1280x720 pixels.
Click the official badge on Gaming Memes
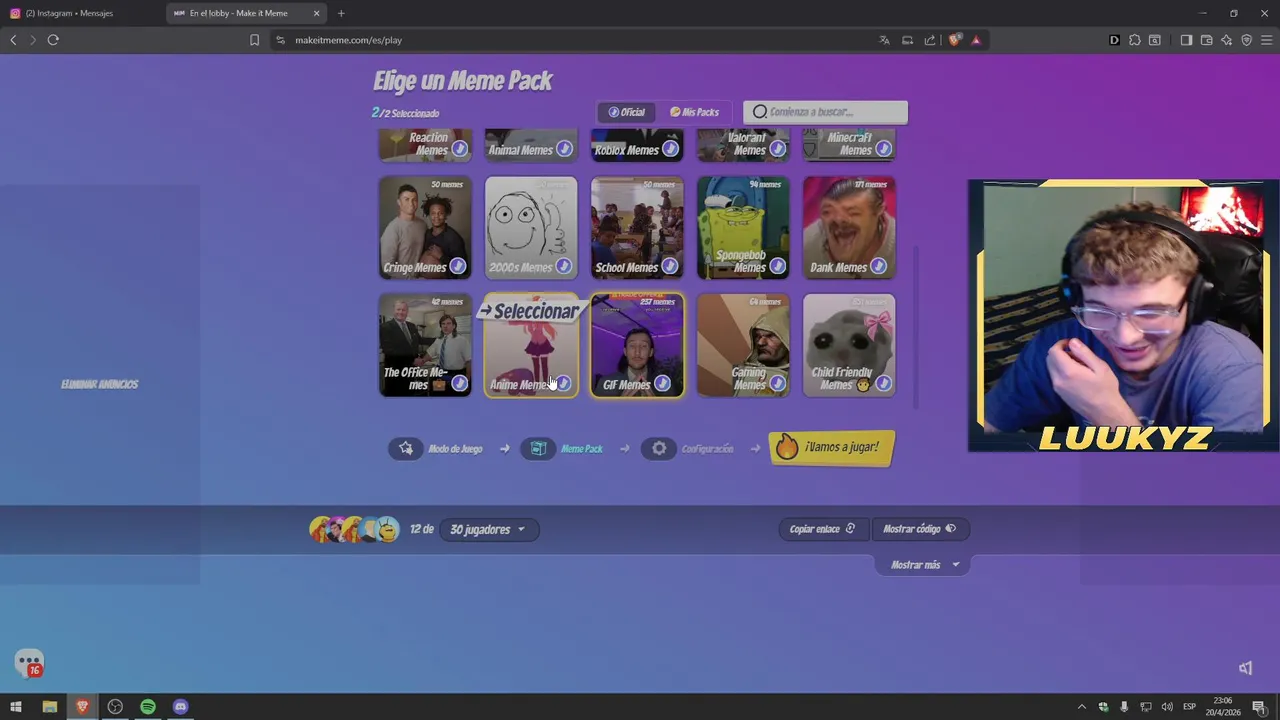tap(777, 383)
